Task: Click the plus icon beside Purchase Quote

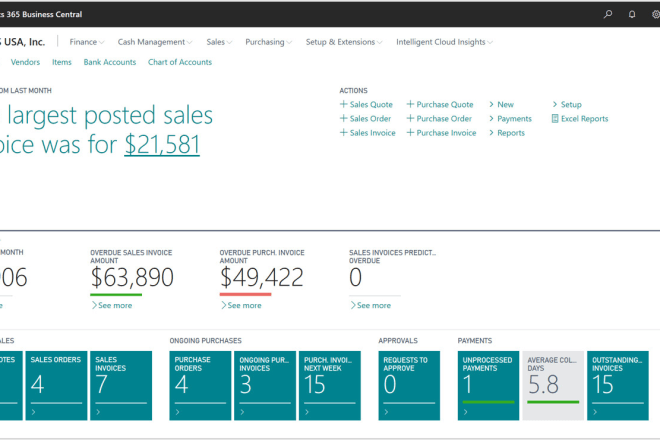Action: 410,104
